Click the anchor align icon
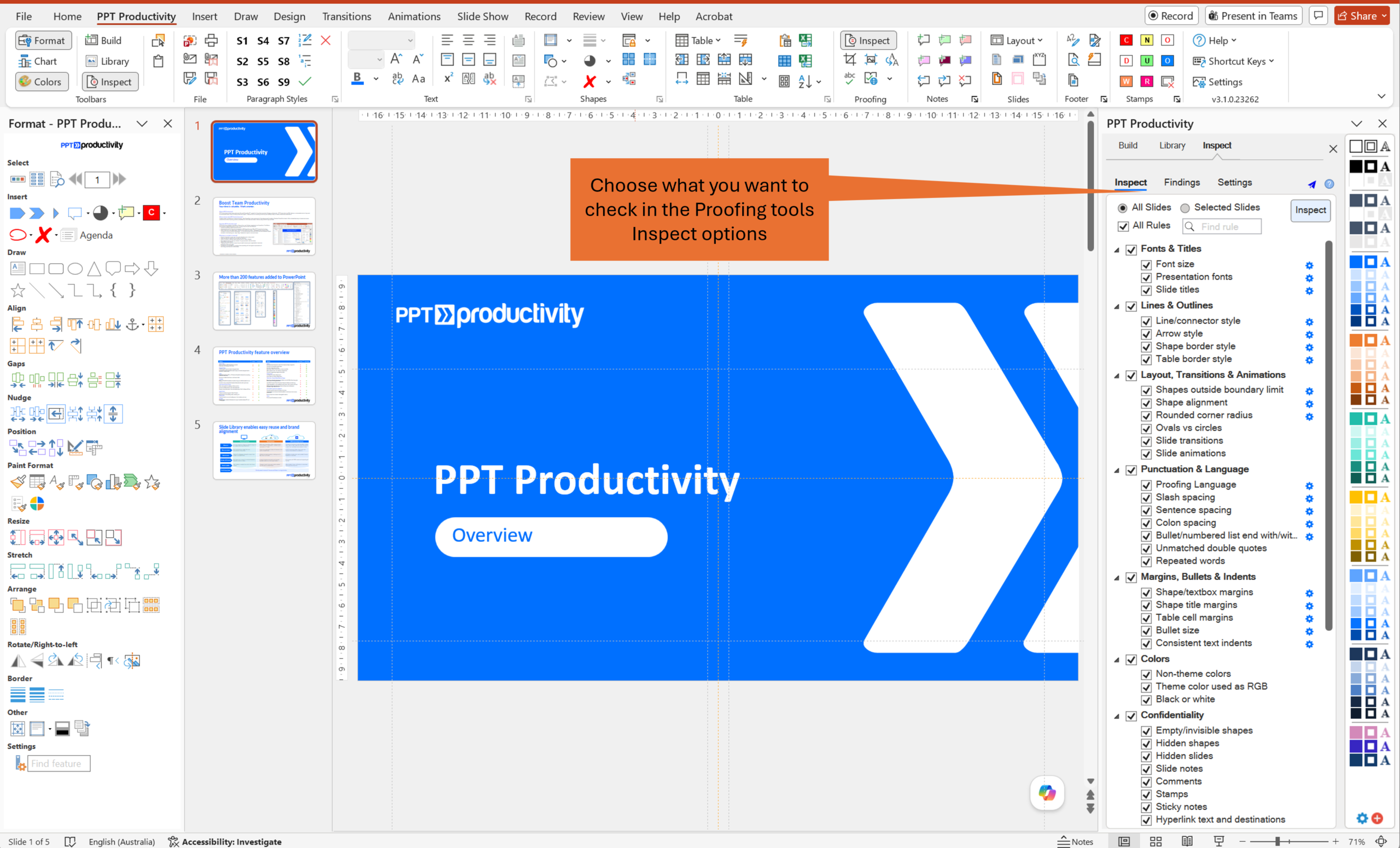Image resolution: width=1400 pixels, height=848 pixels. coord(132,324)
